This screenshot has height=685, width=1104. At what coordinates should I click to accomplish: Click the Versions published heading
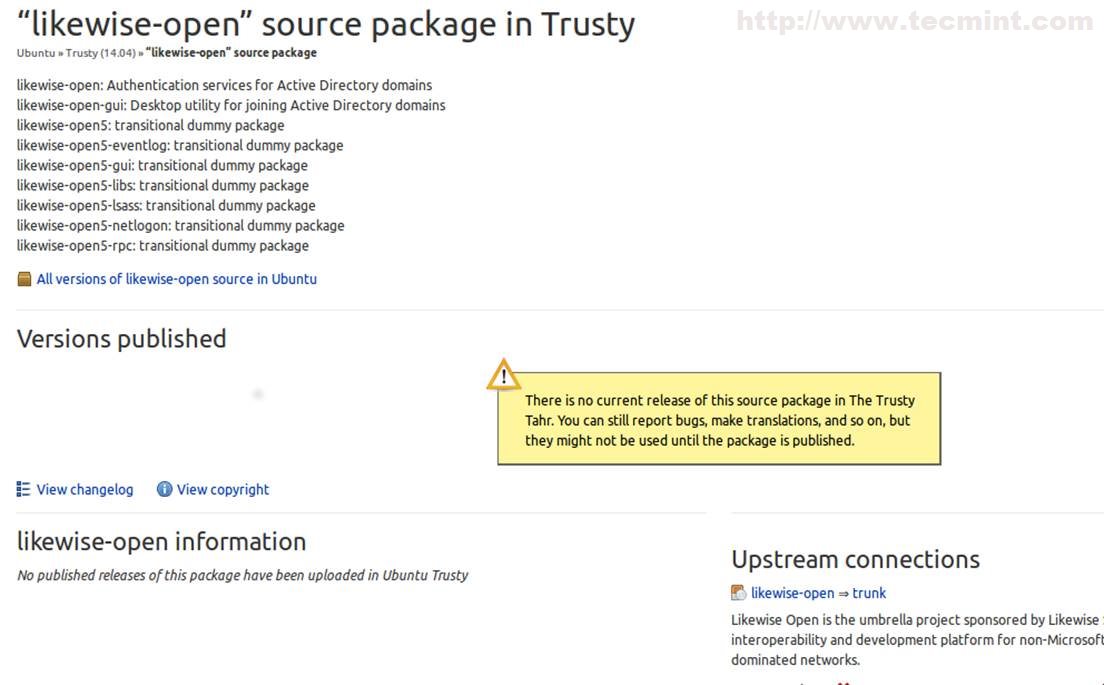pyautogui.click(x=122, y=339)
